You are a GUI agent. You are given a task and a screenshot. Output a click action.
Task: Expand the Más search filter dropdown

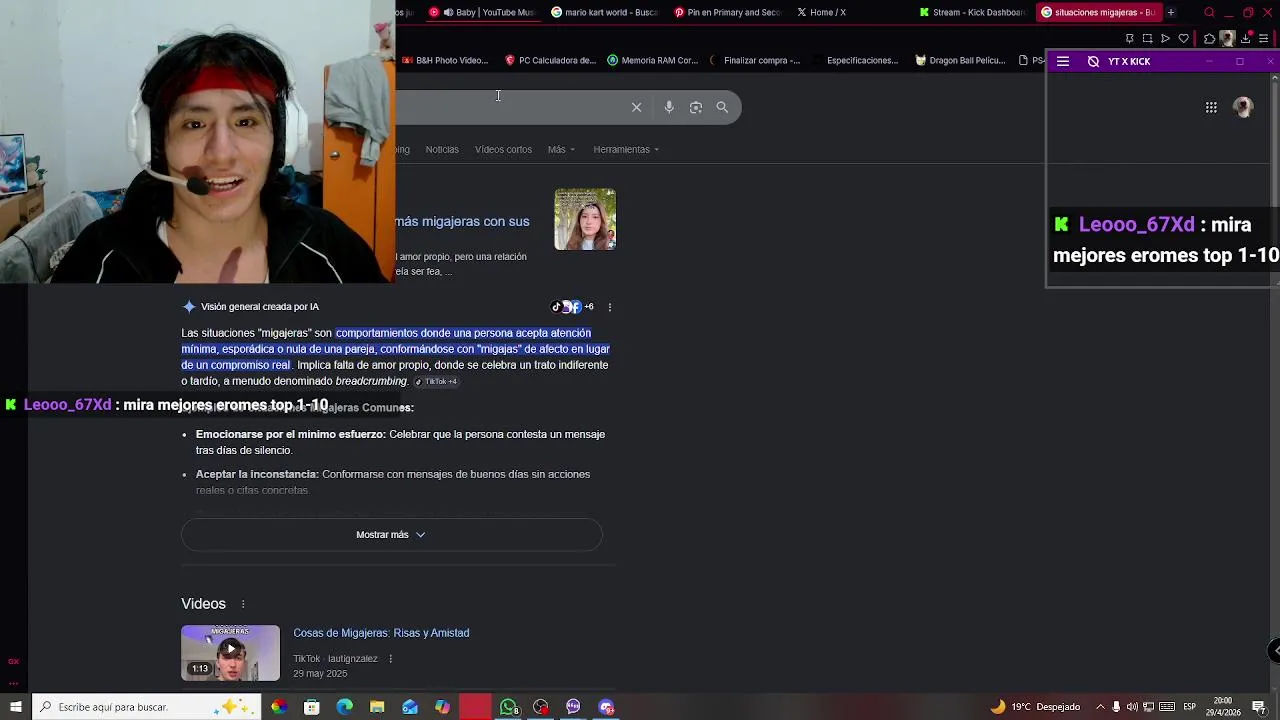click(561, 150)
